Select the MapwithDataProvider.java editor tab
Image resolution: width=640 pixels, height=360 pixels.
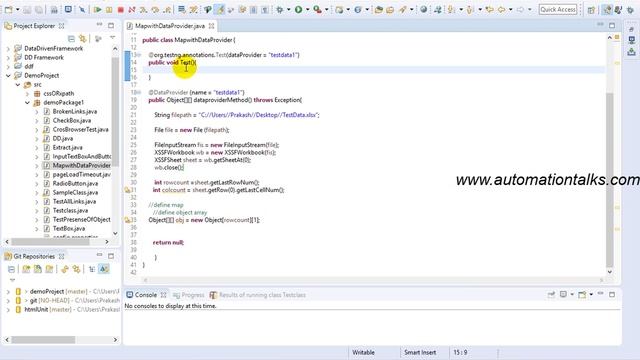click(170, 26)
